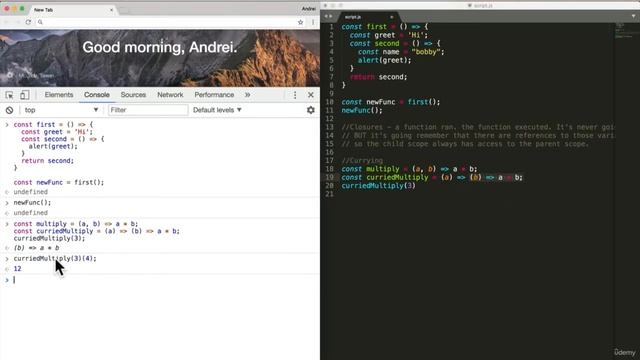640x360 pixels.
Task: Open console settings via the gear icon
Action: (311, 110)
